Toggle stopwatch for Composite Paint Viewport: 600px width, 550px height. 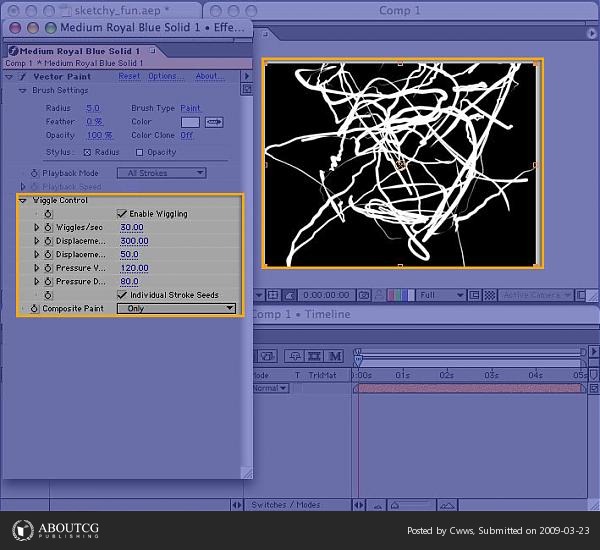(x=34, y=308)
